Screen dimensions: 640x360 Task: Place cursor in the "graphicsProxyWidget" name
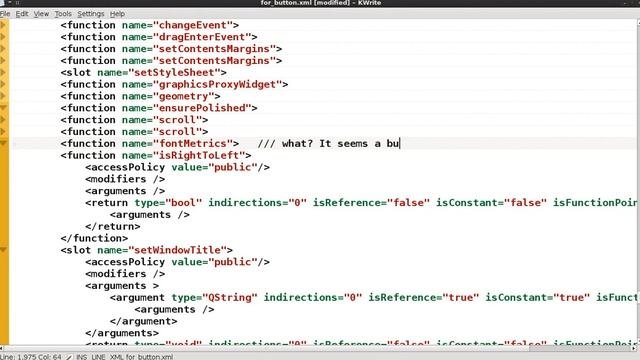[x=217, y=84]
